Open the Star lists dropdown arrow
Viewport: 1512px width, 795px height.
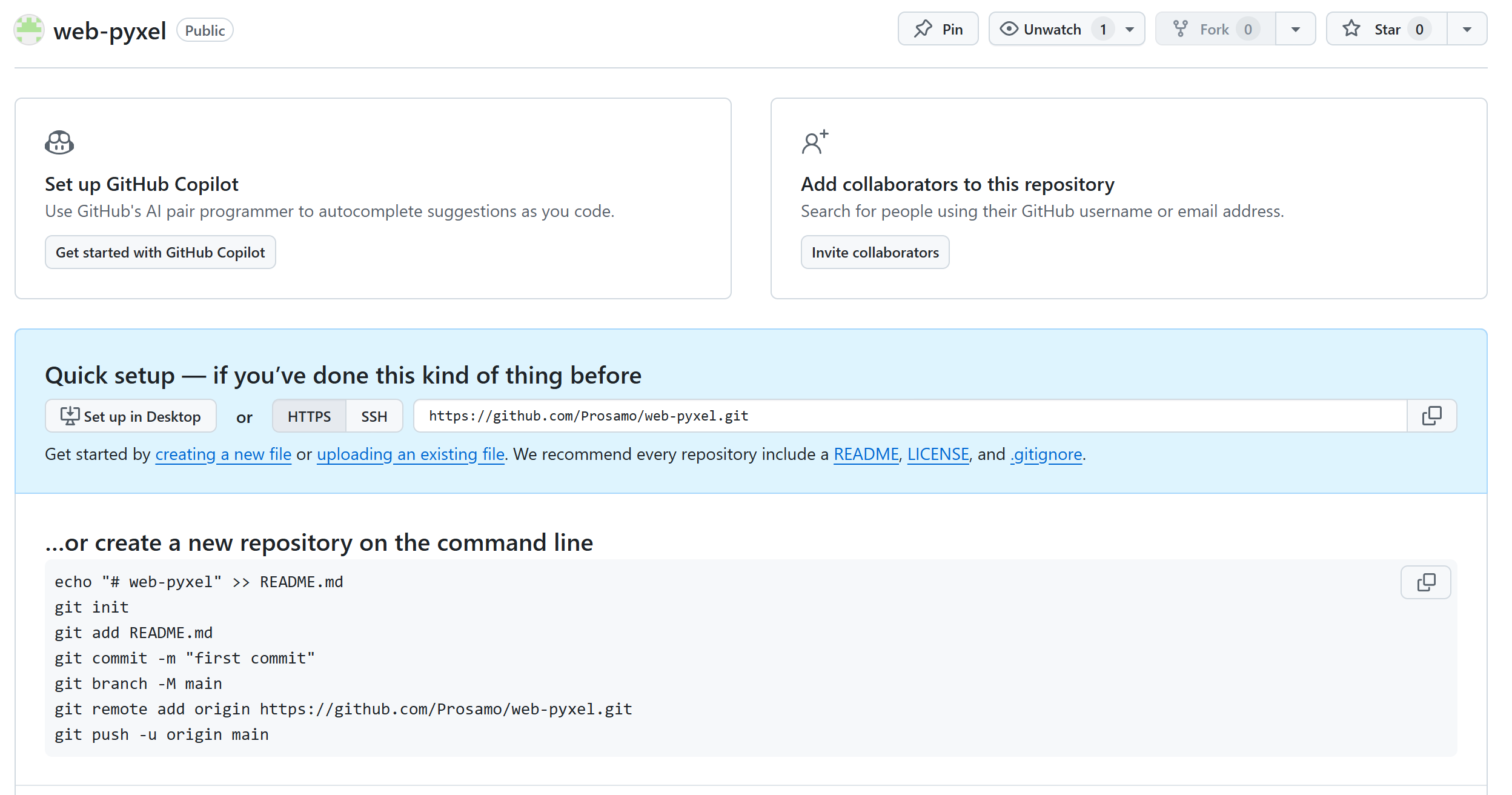pyautogui.click(x=1467, y=29)
